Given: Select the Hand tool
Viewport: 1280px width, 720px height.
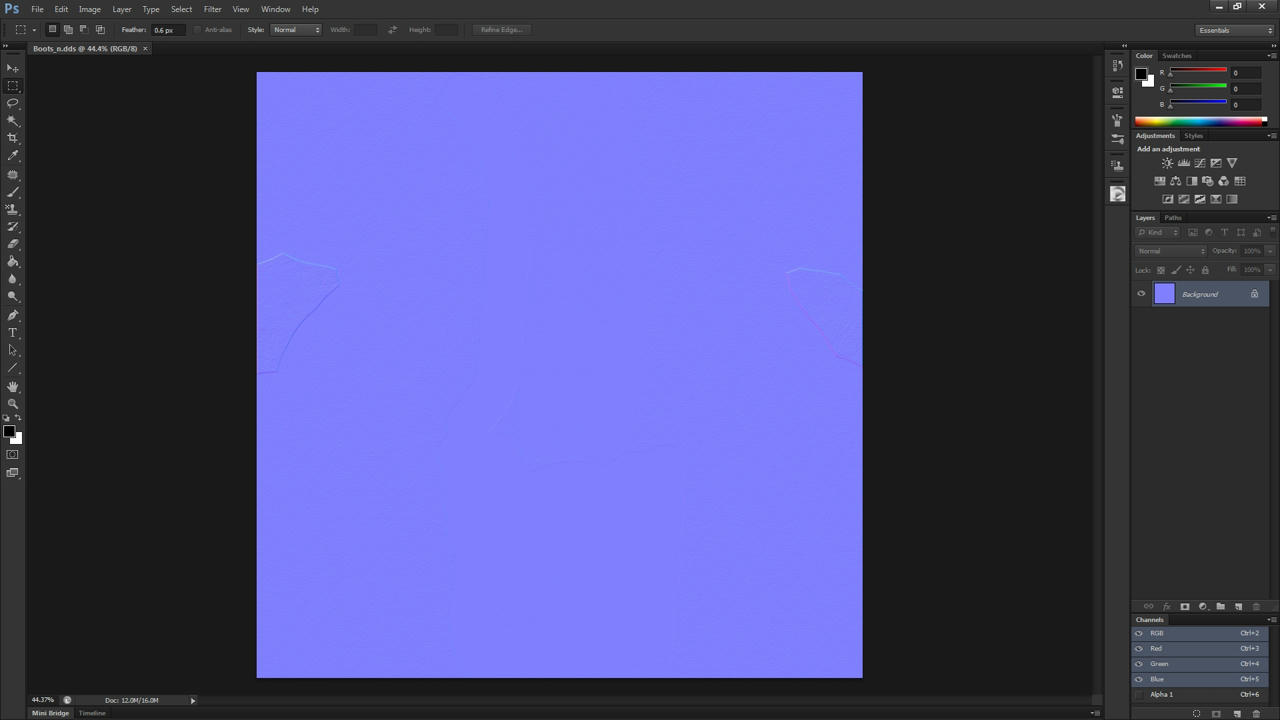Looking at the screenshot, I should tap(13, 387).
